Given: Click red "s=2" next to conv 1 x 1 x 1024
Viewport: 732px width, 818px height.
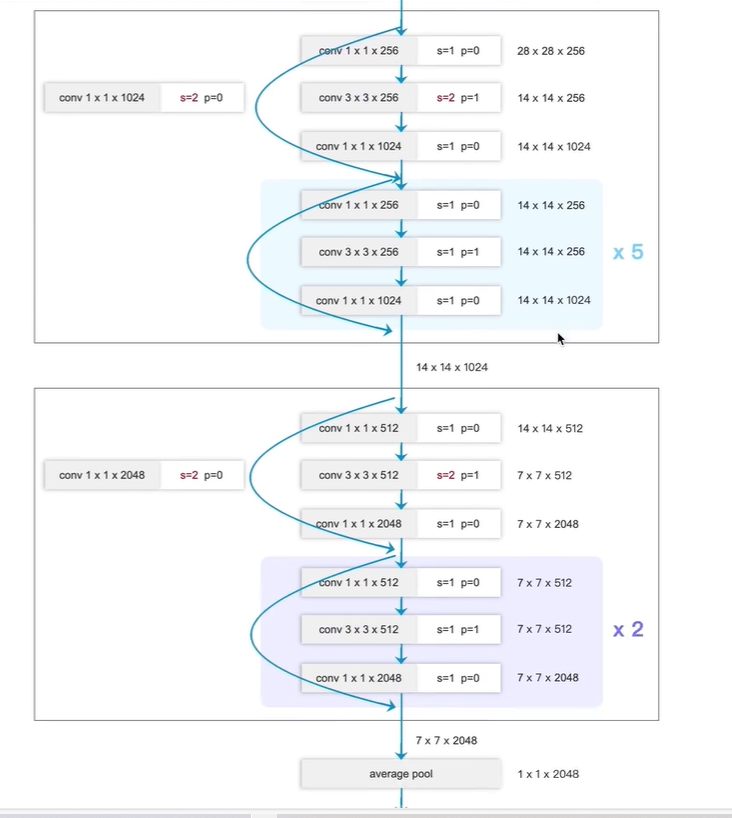Looking at the screenshot, I should (189, 98).
